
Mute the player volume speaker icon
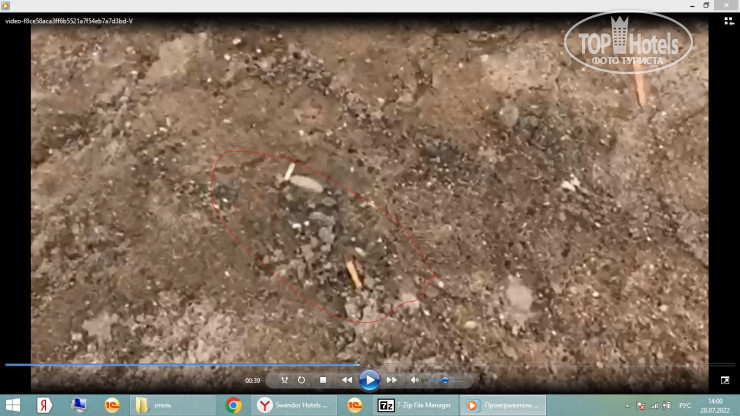tap(415, 380)
